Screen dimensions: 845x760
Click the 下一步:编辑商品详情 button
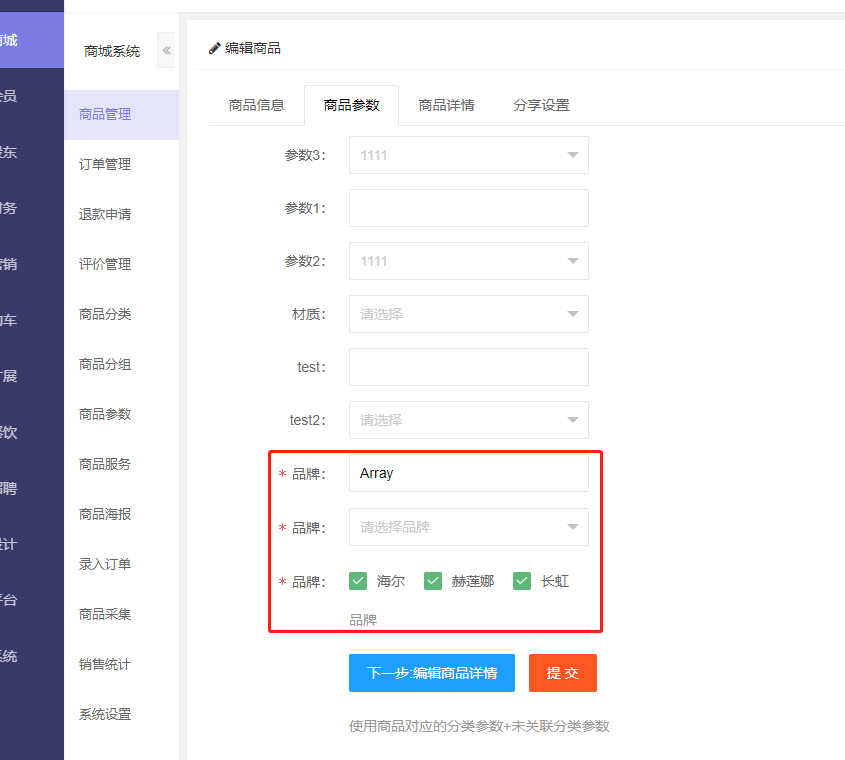pyautogui.click(x=431, y=673)
